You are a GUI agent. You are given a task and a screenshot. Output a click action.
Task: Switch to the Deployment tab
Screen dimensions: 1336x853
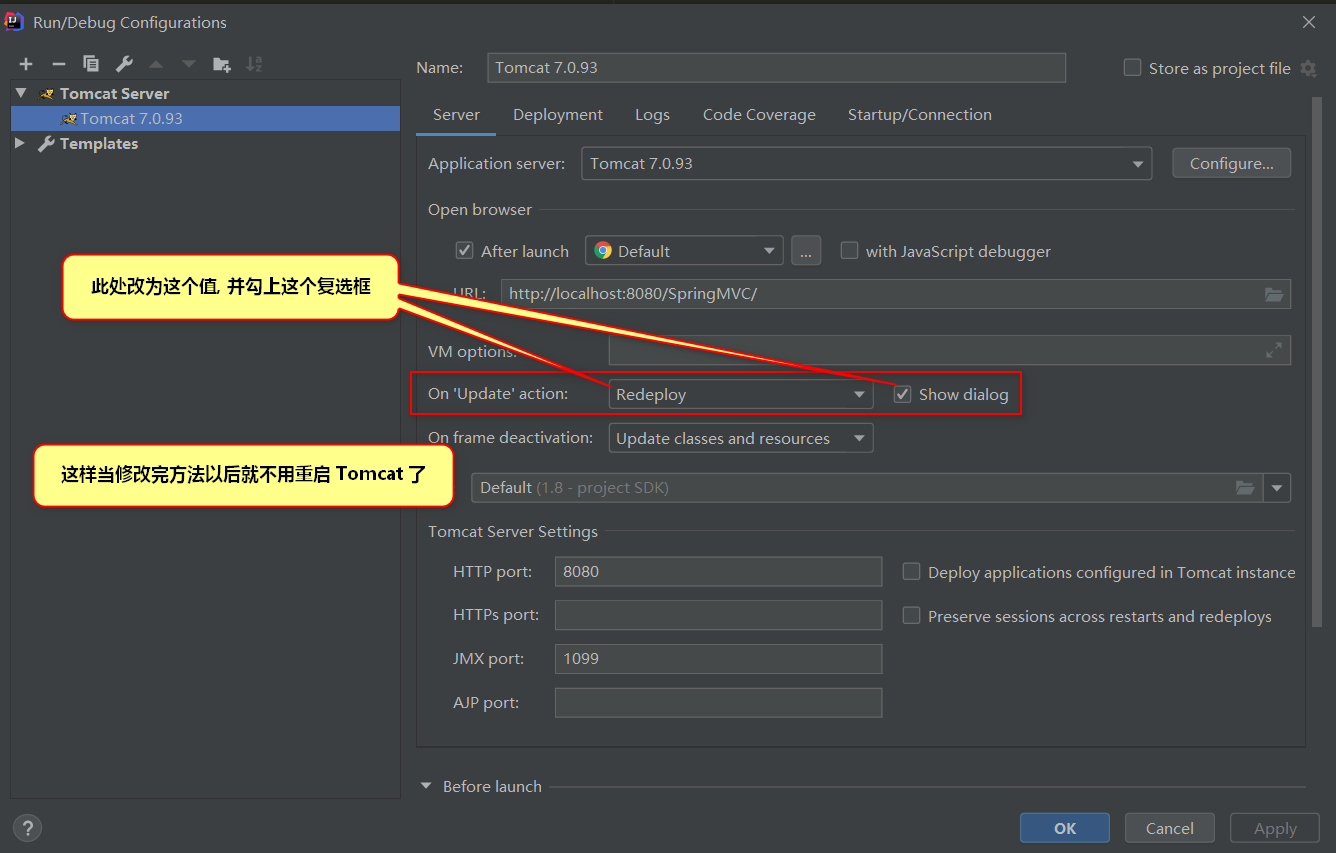point(558,115)
